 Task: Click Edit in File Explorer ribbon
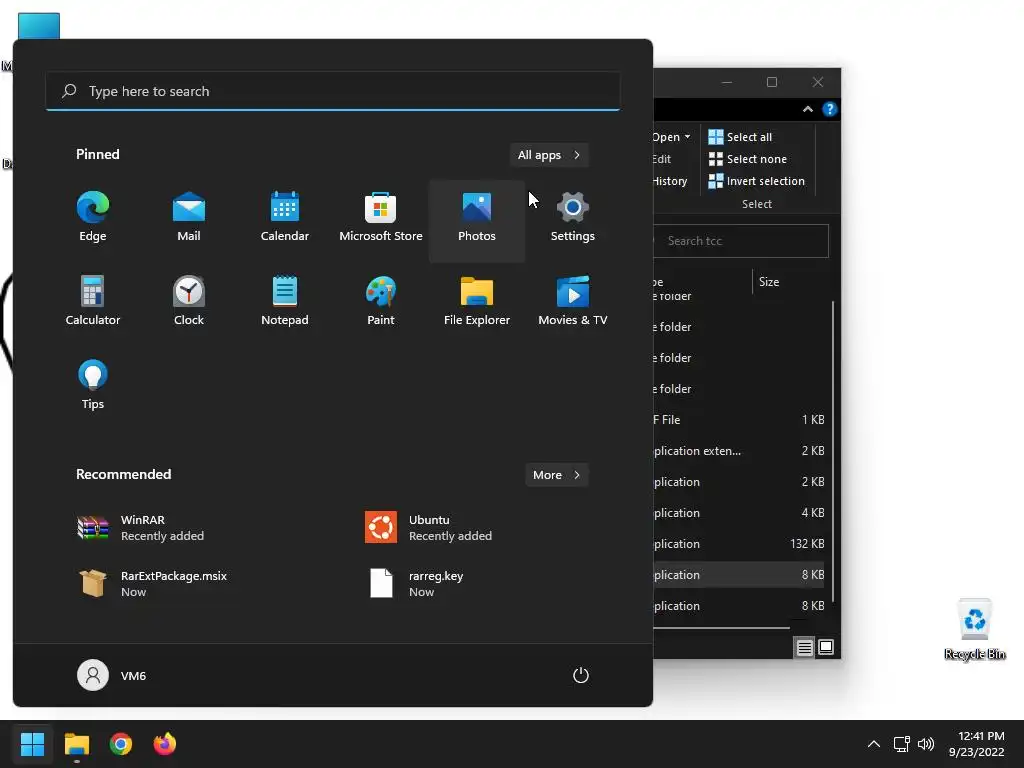(662, 159)
